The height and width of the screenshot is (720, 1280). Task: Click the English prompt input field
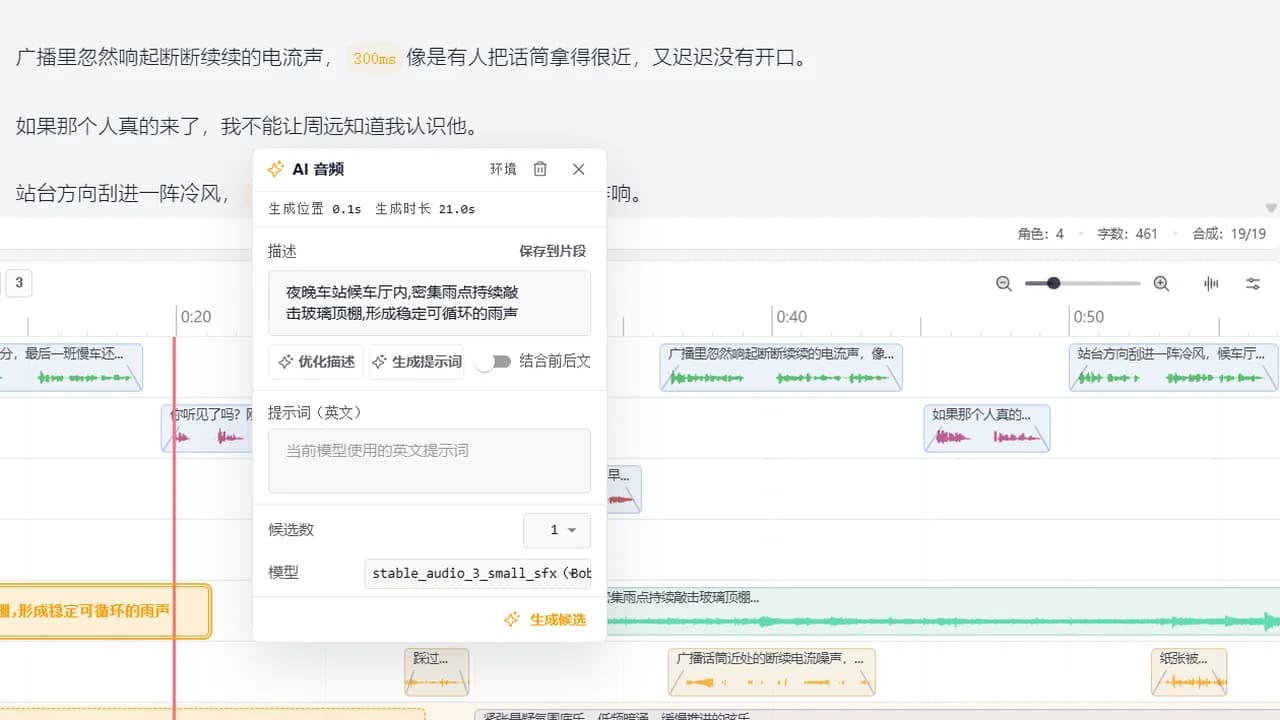[x=429, y=460]
